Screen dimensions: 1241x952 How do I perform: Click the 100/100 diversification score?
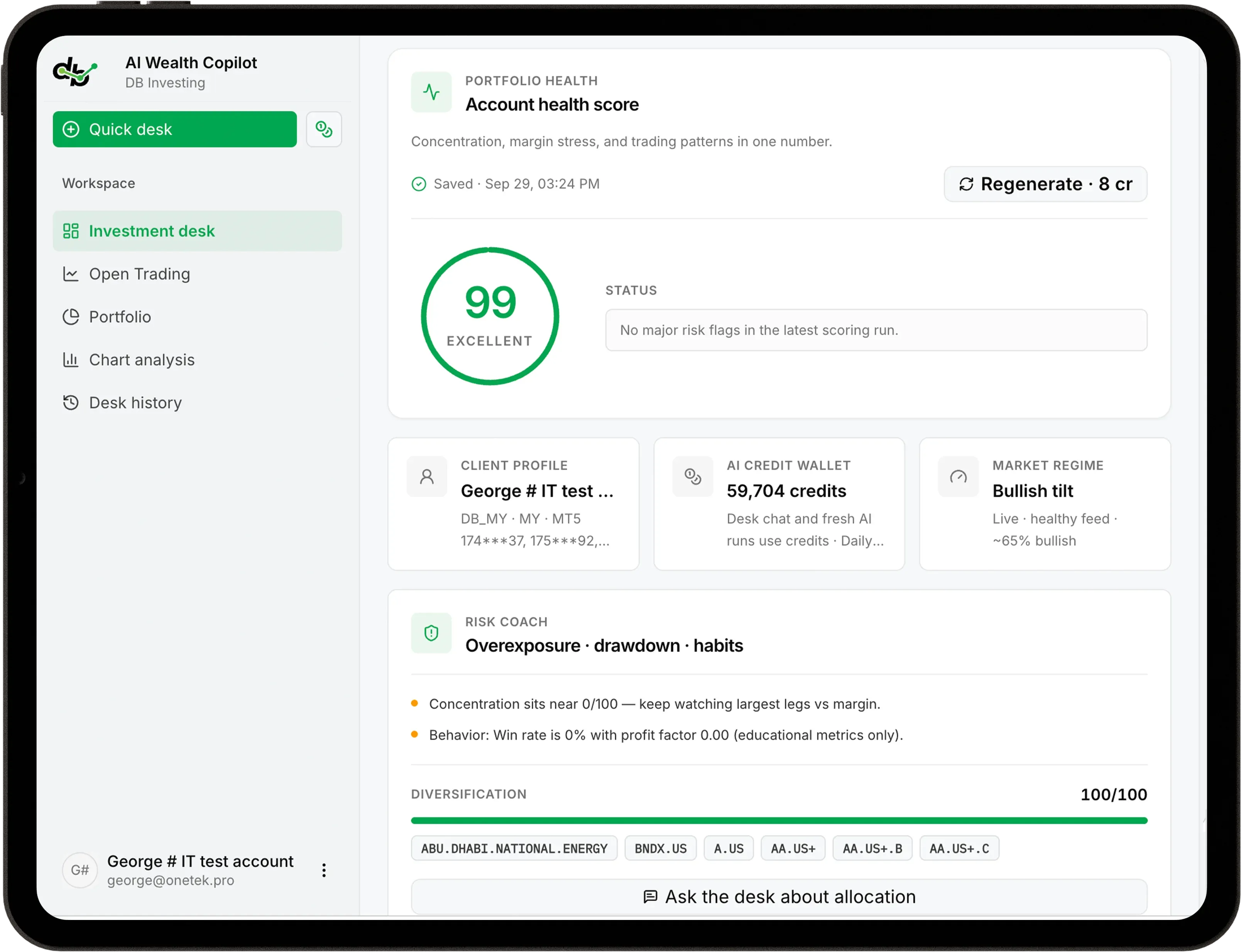(x=1114, y=795)
